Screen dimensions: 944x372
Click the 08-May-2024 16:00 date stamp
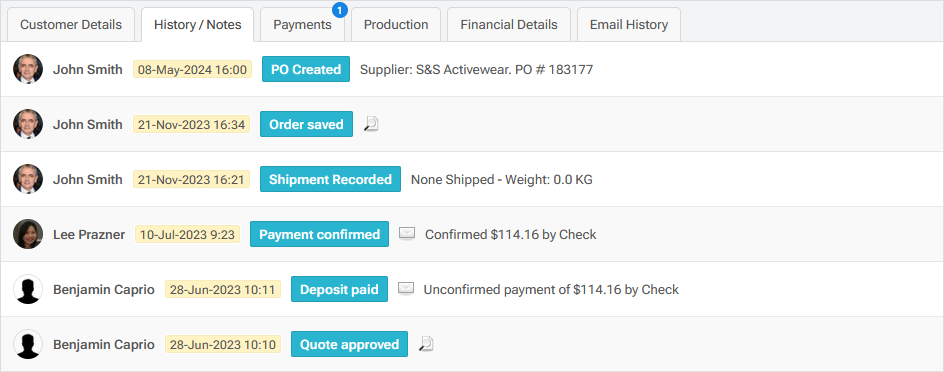[192, 69]
